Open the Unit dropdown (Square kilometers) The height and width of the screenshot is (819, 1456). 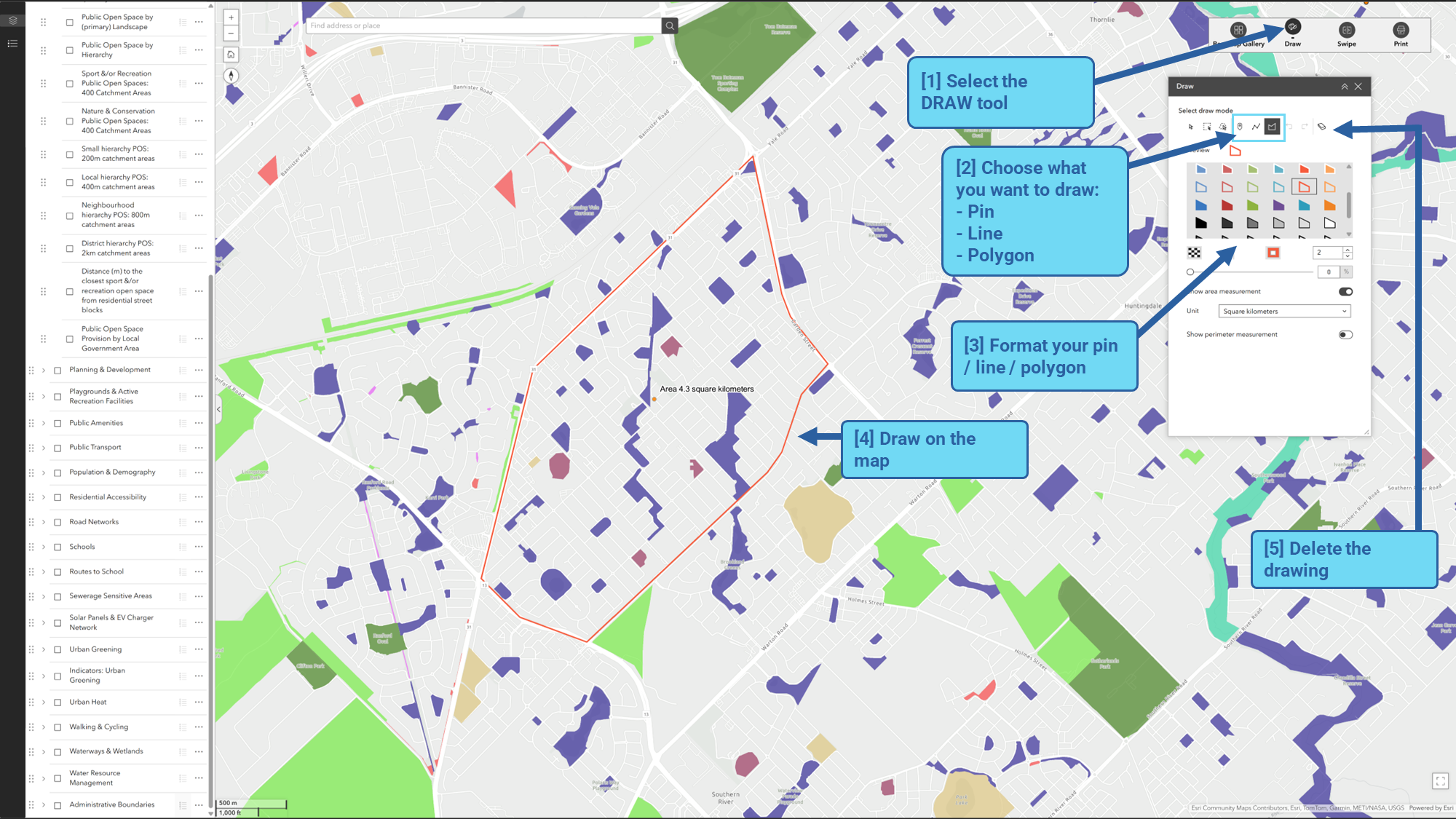(1284, 311)
